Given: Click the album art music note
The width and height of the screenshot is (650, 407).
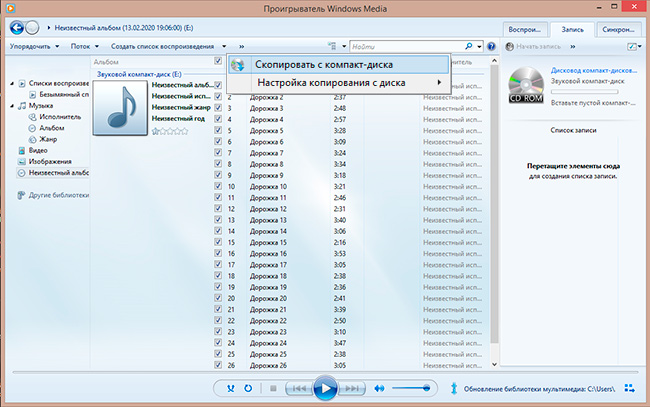Looking at the screenshot, I should 120,108.
